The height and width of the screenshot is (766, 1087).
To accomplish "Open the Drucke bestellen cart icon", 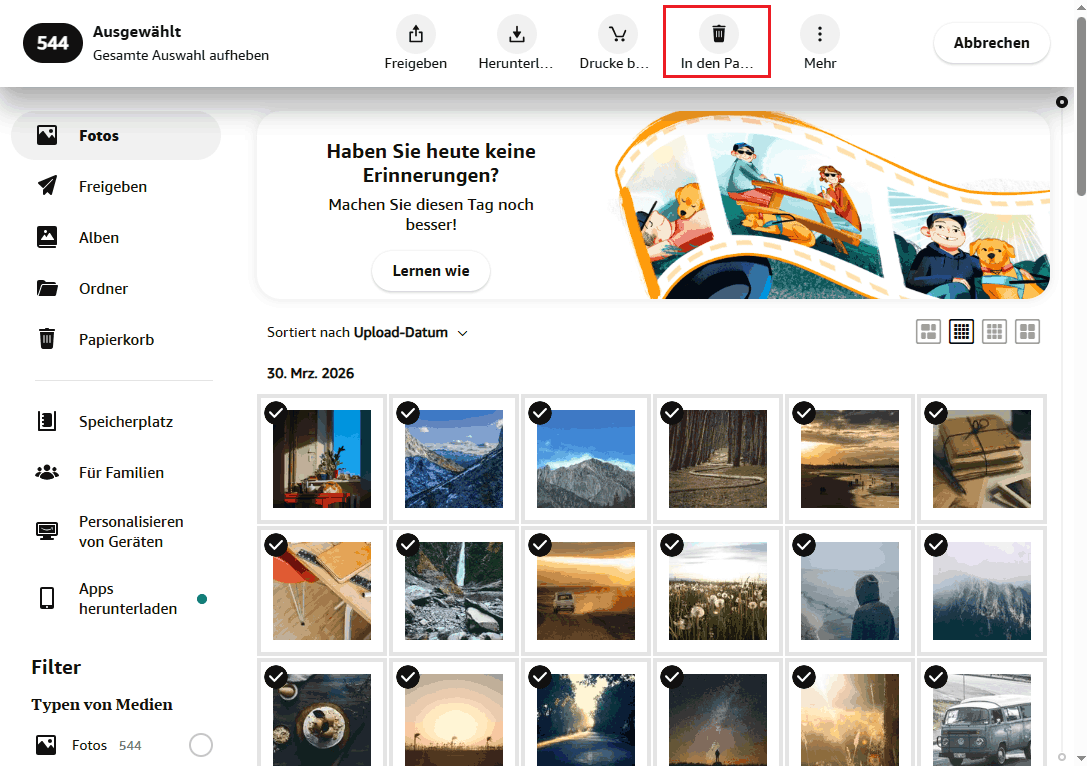I will 617,35.
